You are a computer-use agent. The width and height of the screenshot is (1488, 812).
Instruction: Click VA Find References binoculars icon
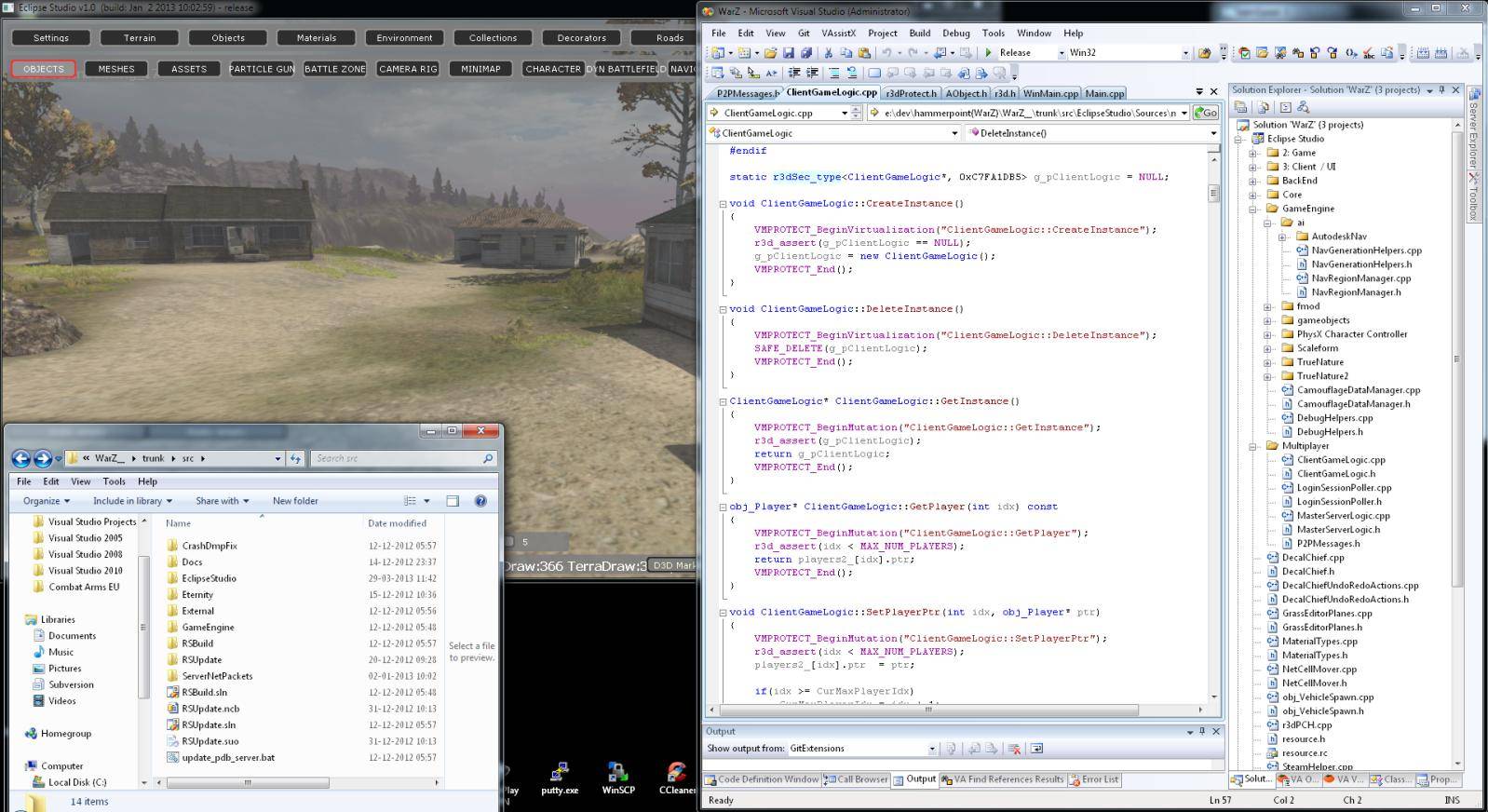pos(1298,53)
